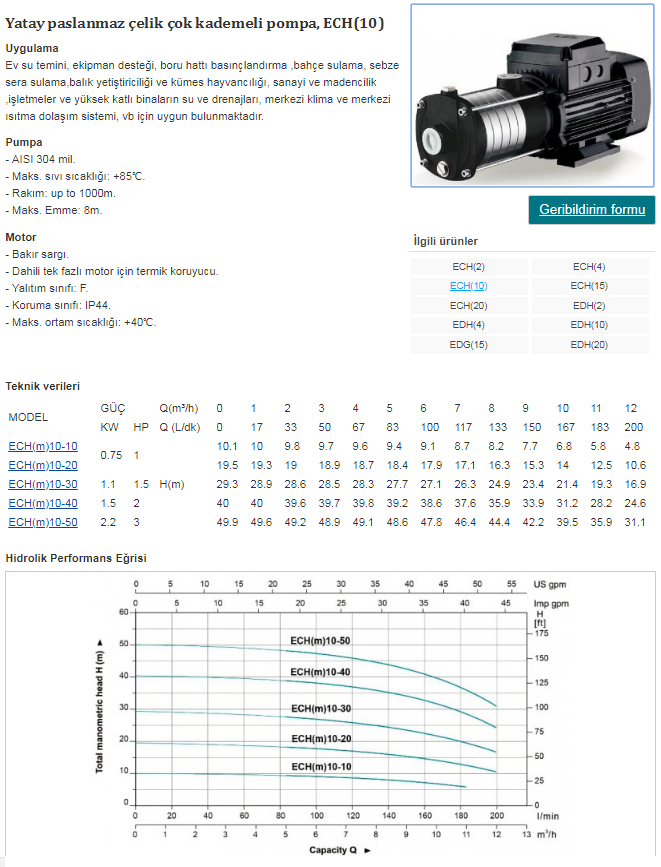Click the İlgili ürünler heading
Screen dimensions: 661x867
[446, 241]
